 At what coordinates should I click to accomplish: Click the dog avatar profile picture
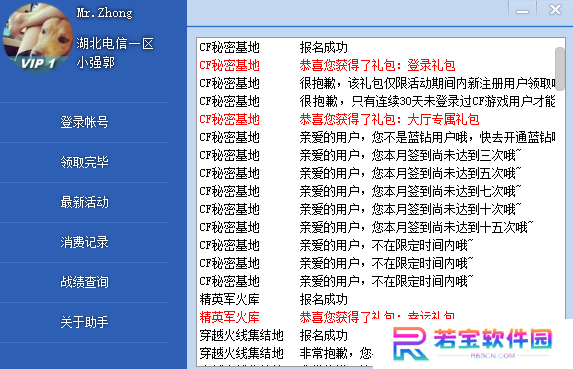38,37
